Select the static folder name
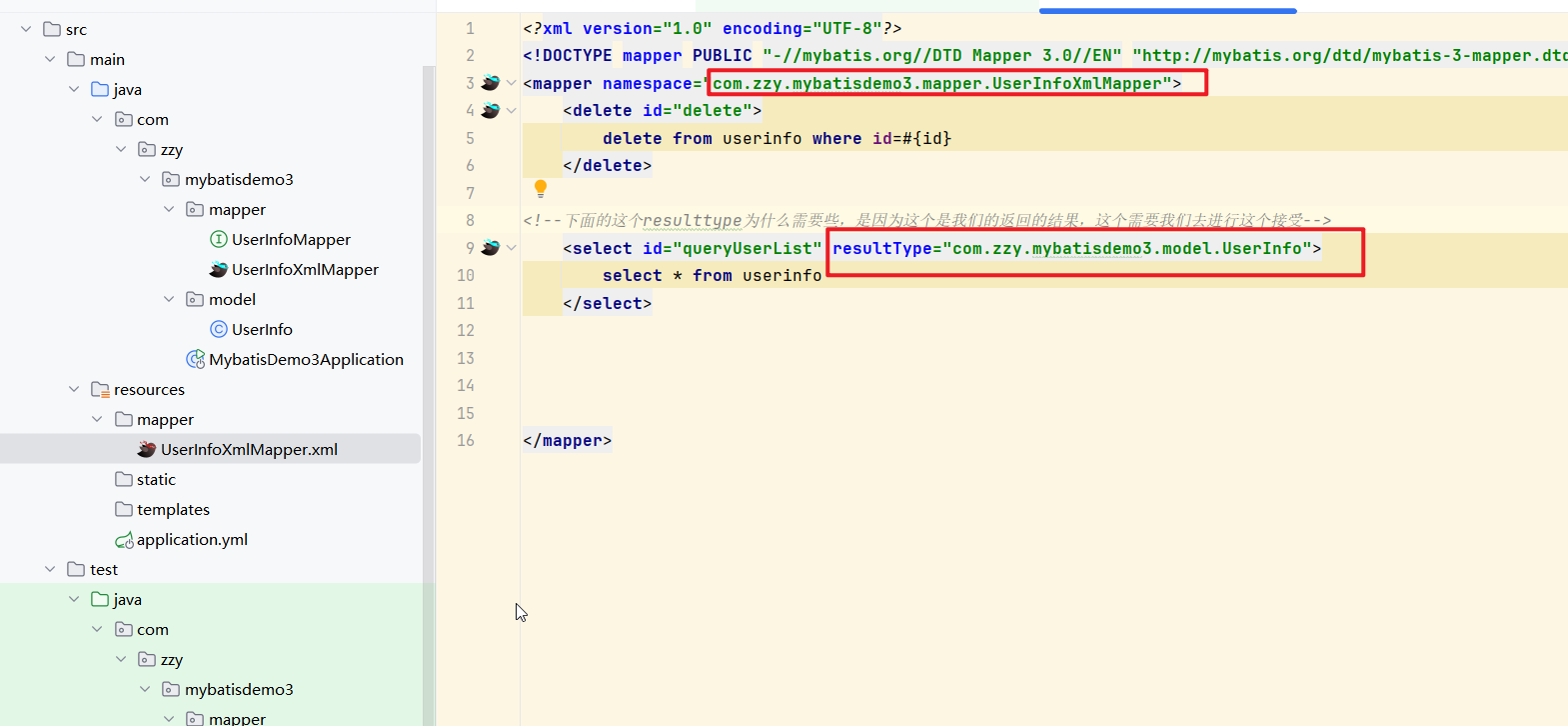The width and height of the screenshot is (1568, 726). pyautogui.click(x=156, y=479)
